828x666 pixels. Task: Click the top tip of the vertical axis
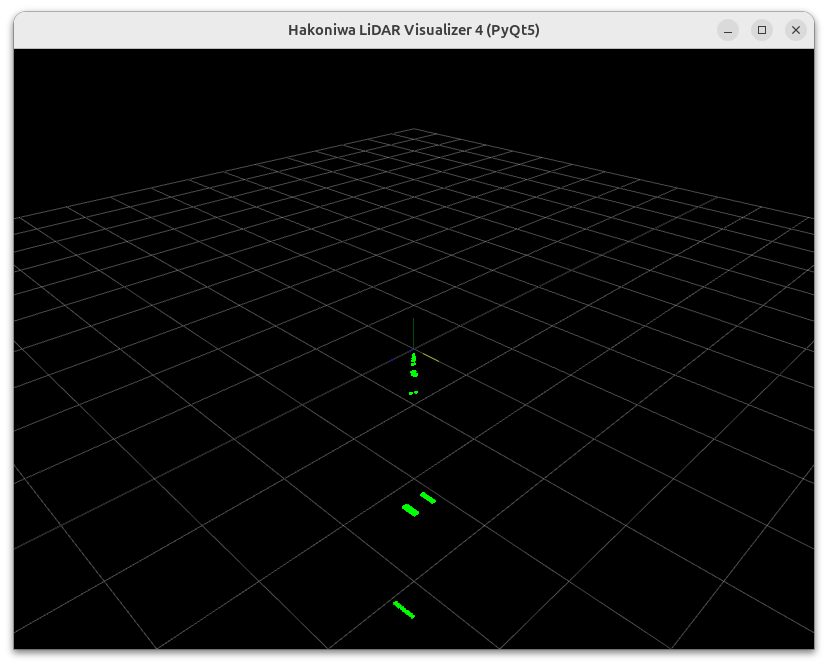coord(414,320)
